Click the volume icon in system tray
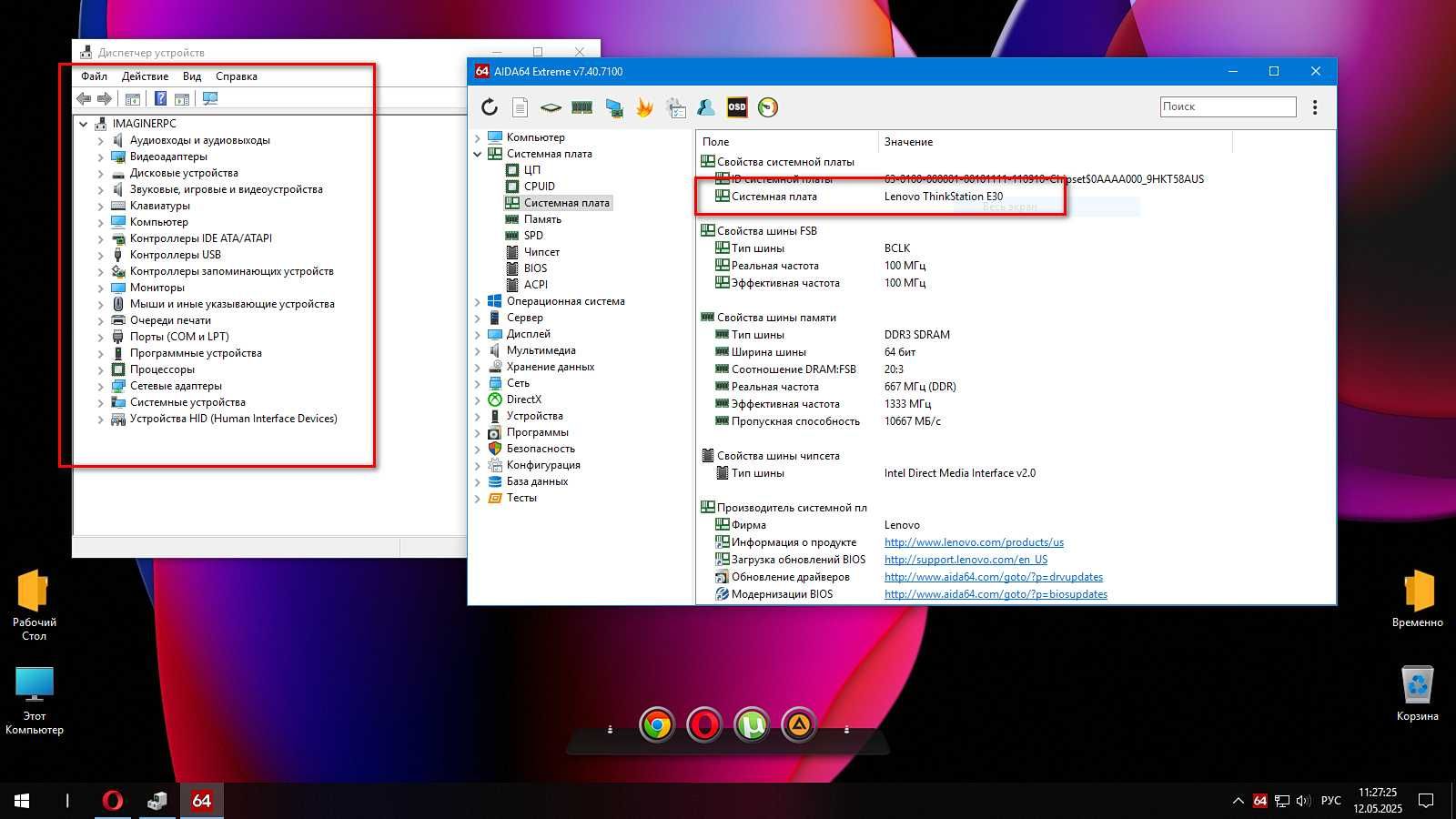The image size is (1456, 819). point(1303,801)
